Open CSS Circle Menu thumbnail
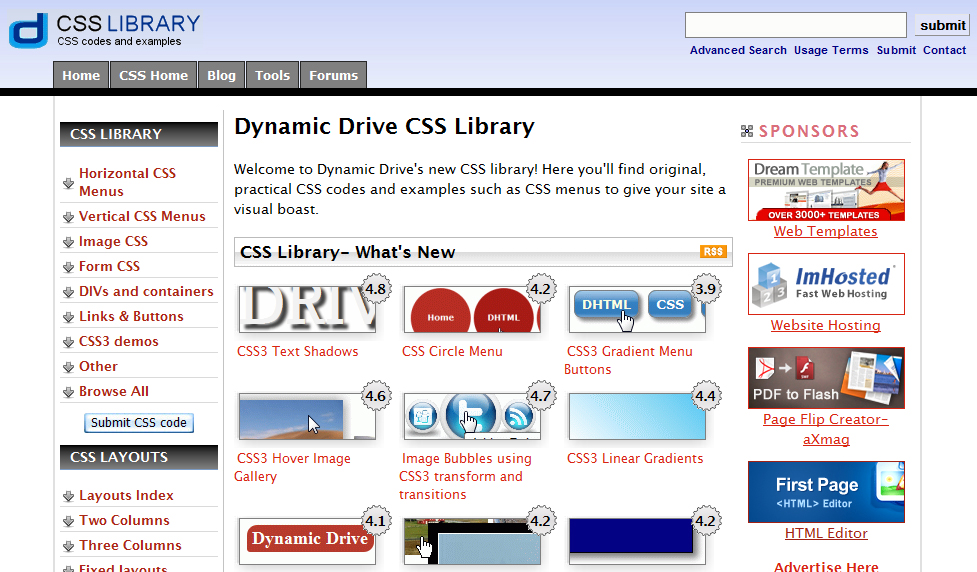Image resolution: width=977 pixels, height=572 pixels. click(x=472, y=309)
